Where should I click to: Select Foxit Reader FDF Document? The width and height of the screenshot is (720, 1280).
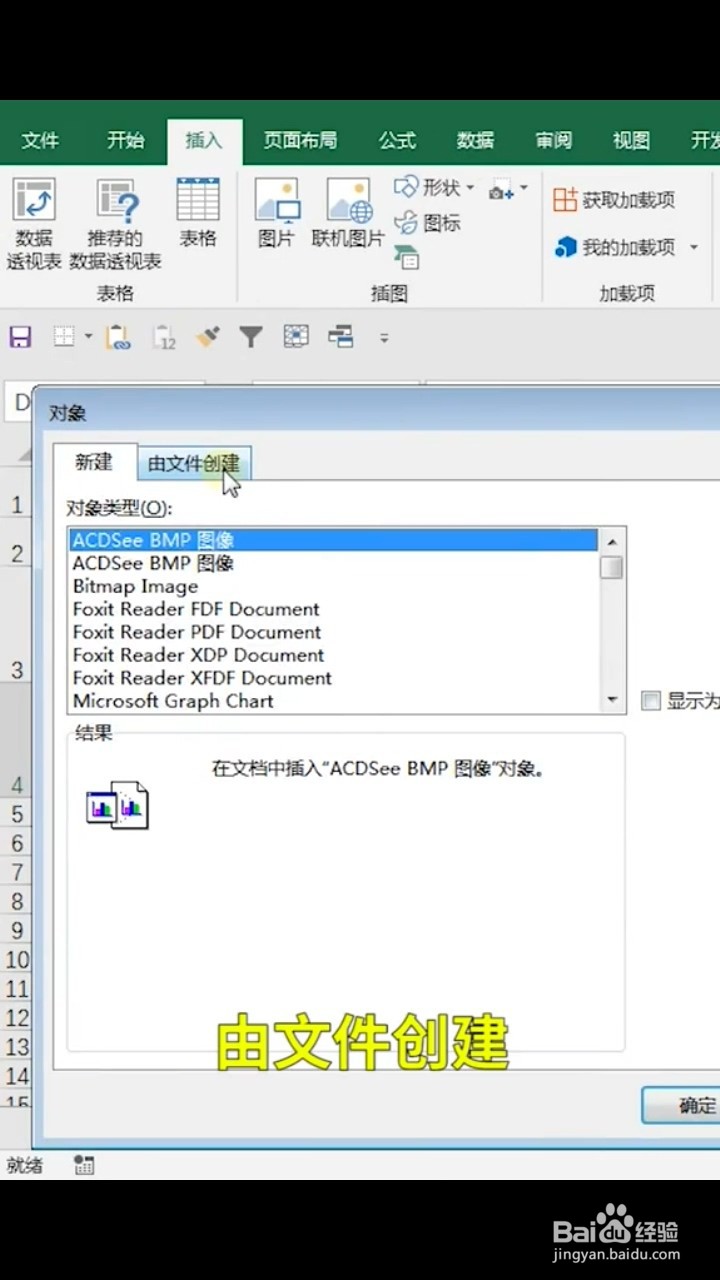click(333, 609)
